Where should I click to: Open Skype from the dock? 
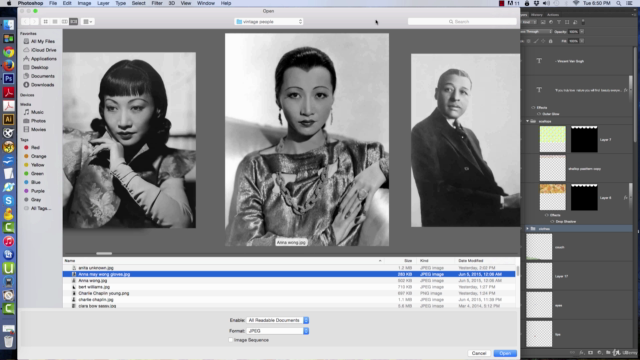(9, 200)
